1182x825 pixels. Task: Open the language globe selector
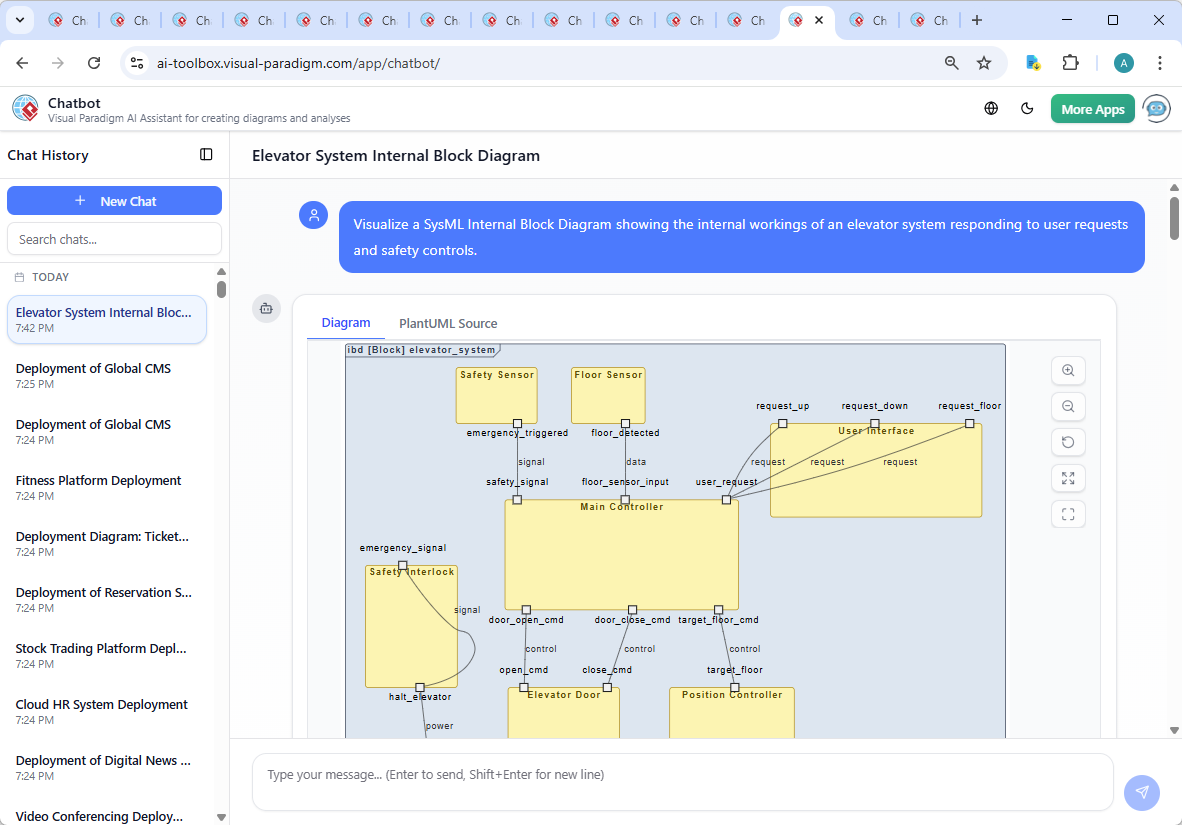point(991,108)
